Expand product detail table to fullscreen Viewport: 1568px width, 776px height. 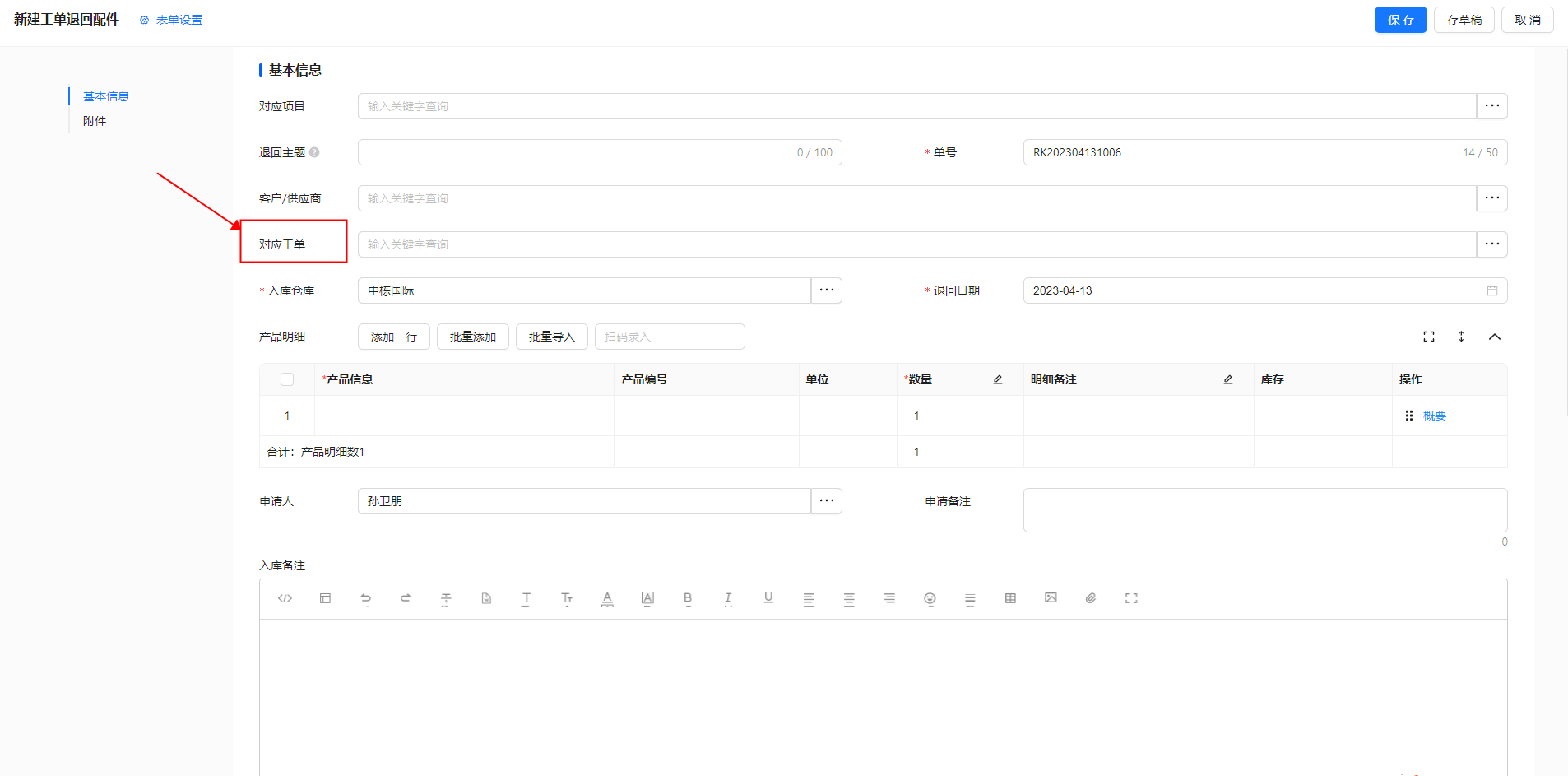tap(1429, 337)
